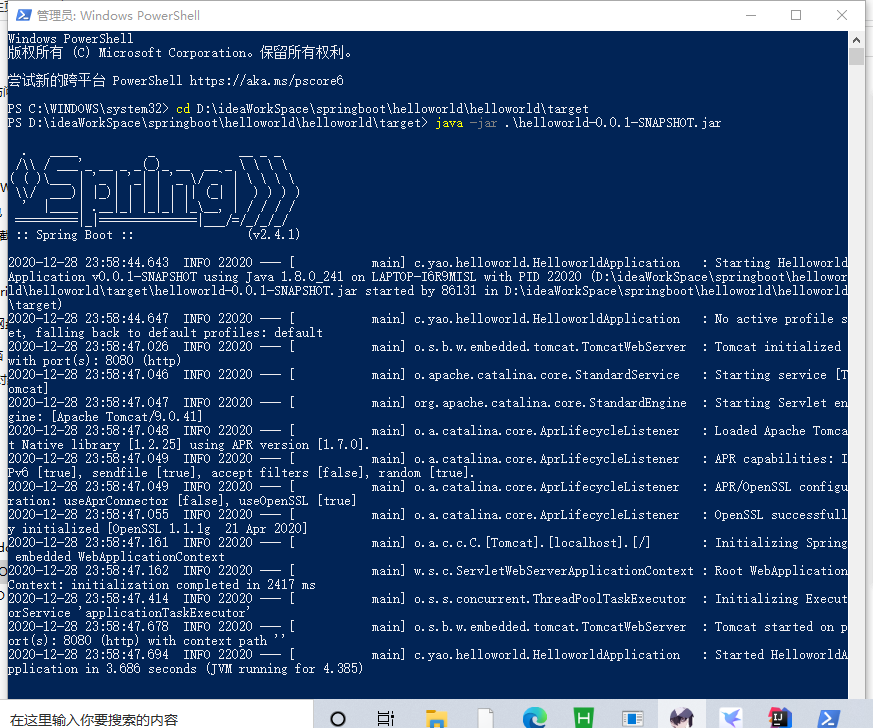Click 'APR/OpenSSL configu' log message
This screenshot has height=728, width=873.
(781, 486)
